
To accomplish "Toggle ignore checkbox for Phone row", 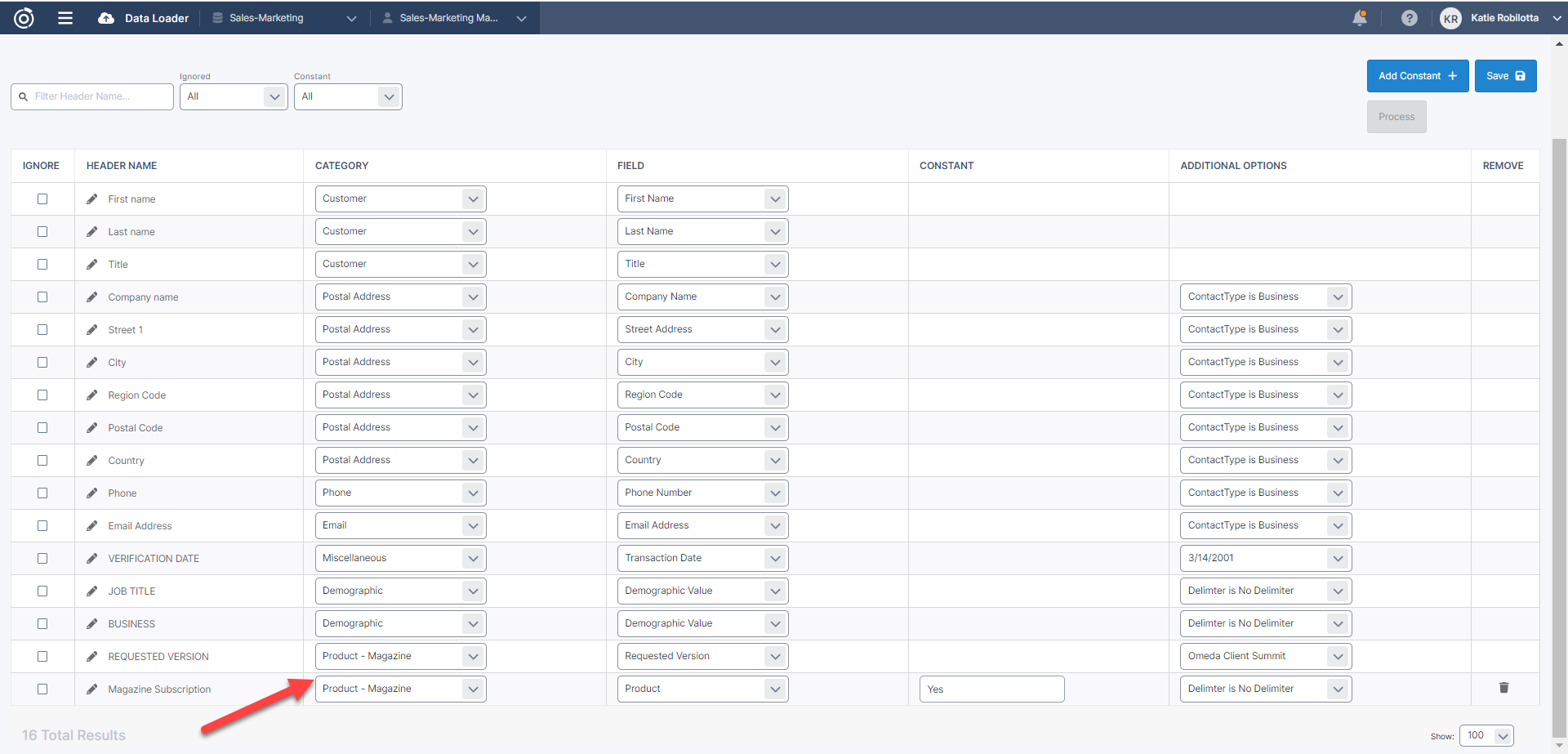I will [42, 493].
